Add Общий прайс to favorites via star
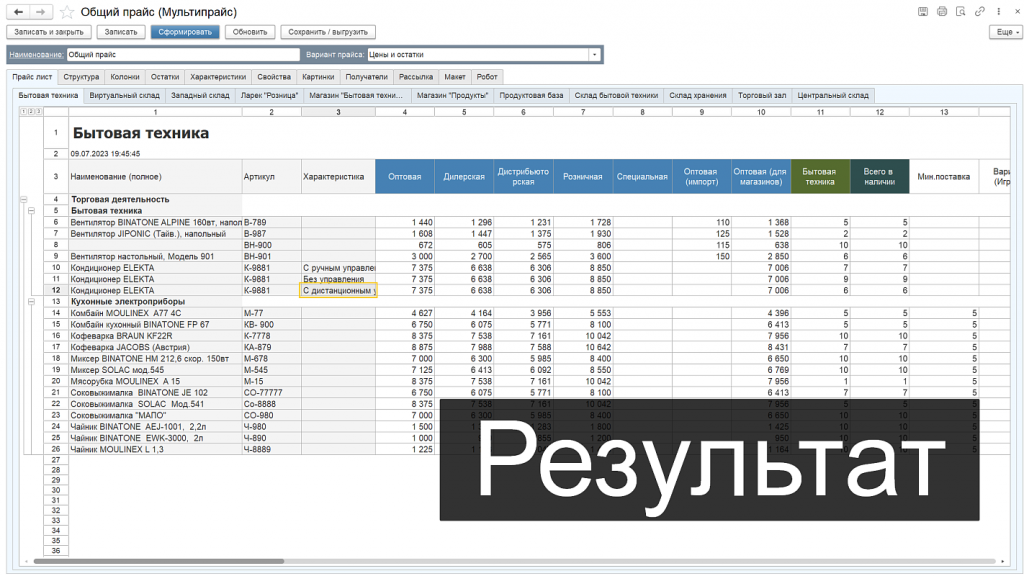The image size is (1024, 576). pyautogui.click(x=66, y=12)
